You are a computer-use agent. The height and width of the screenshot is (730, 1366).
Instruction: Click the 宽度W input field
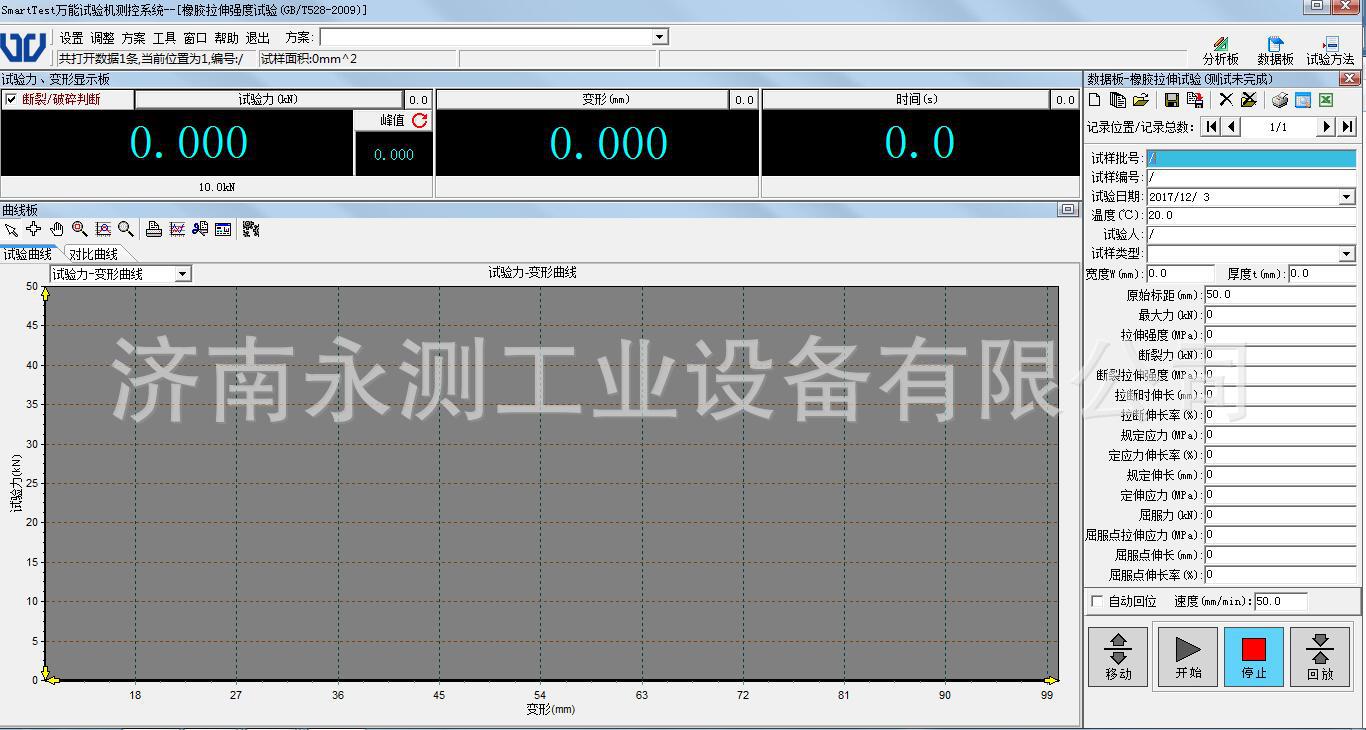click(1181, 274)
